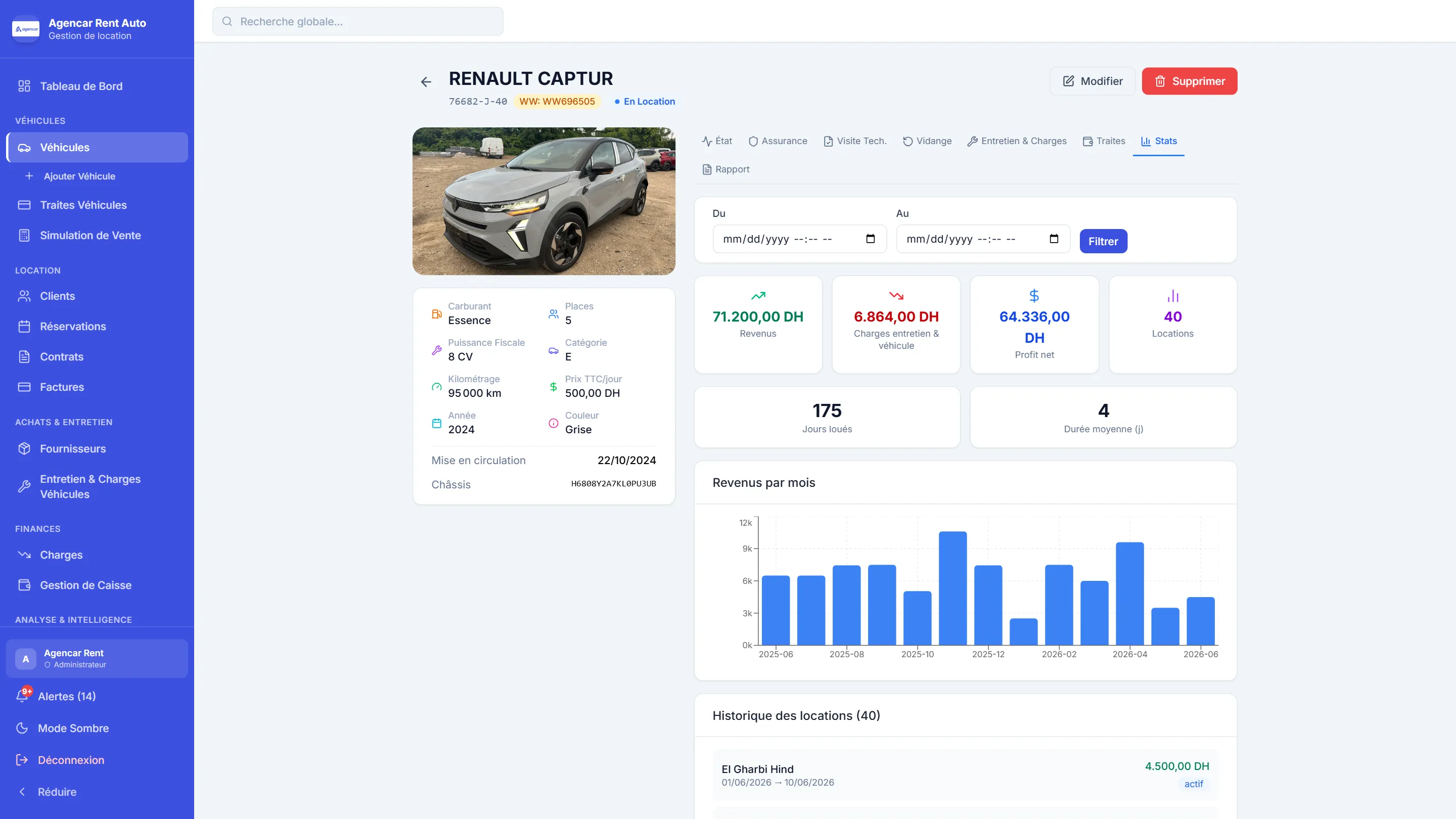Screen dimensions: 1456x819
Task: Click the blue dollar icon above Profit net
Action: 1034,296
